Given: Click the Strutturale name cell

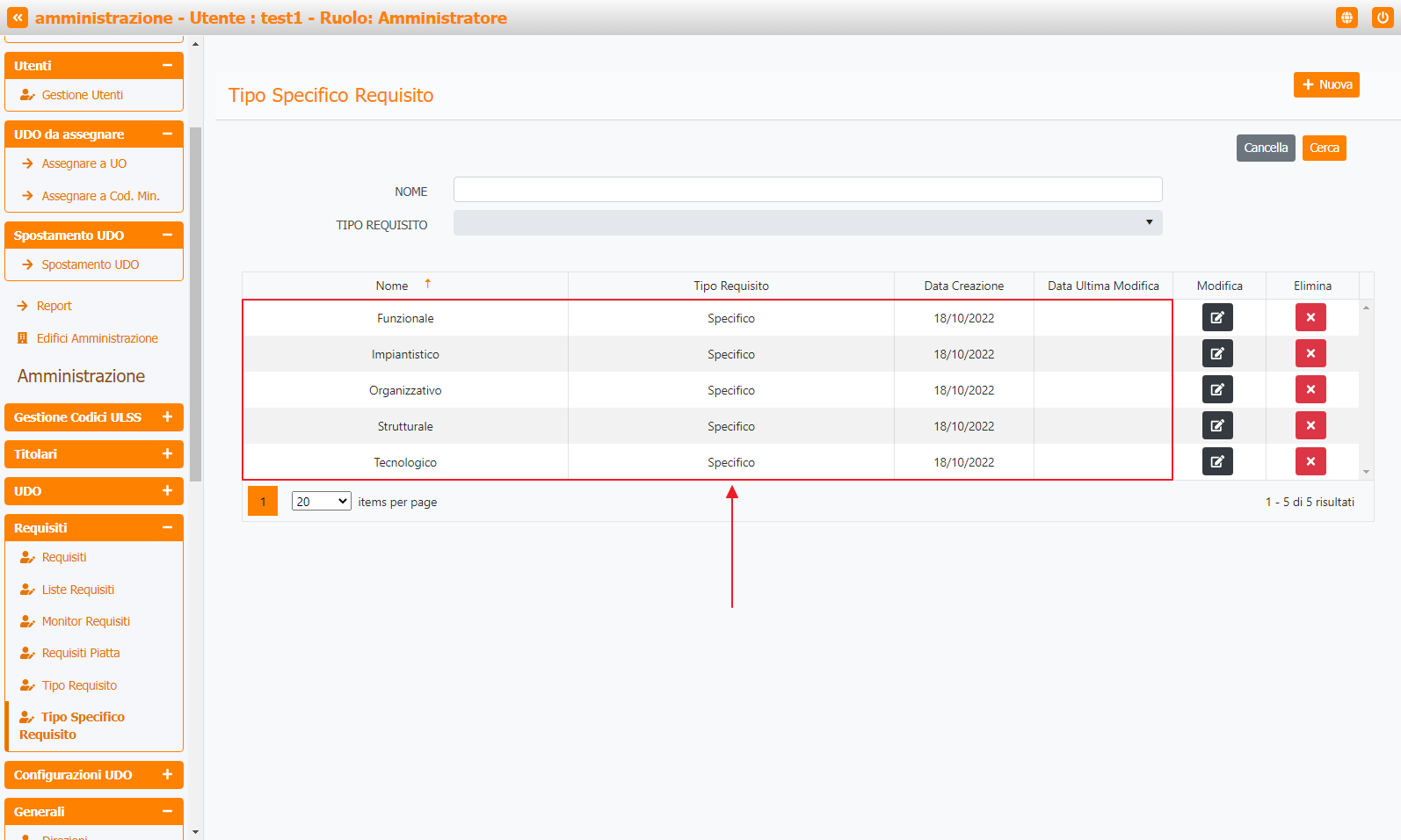Looking at the screenshot, I should 405,426.
